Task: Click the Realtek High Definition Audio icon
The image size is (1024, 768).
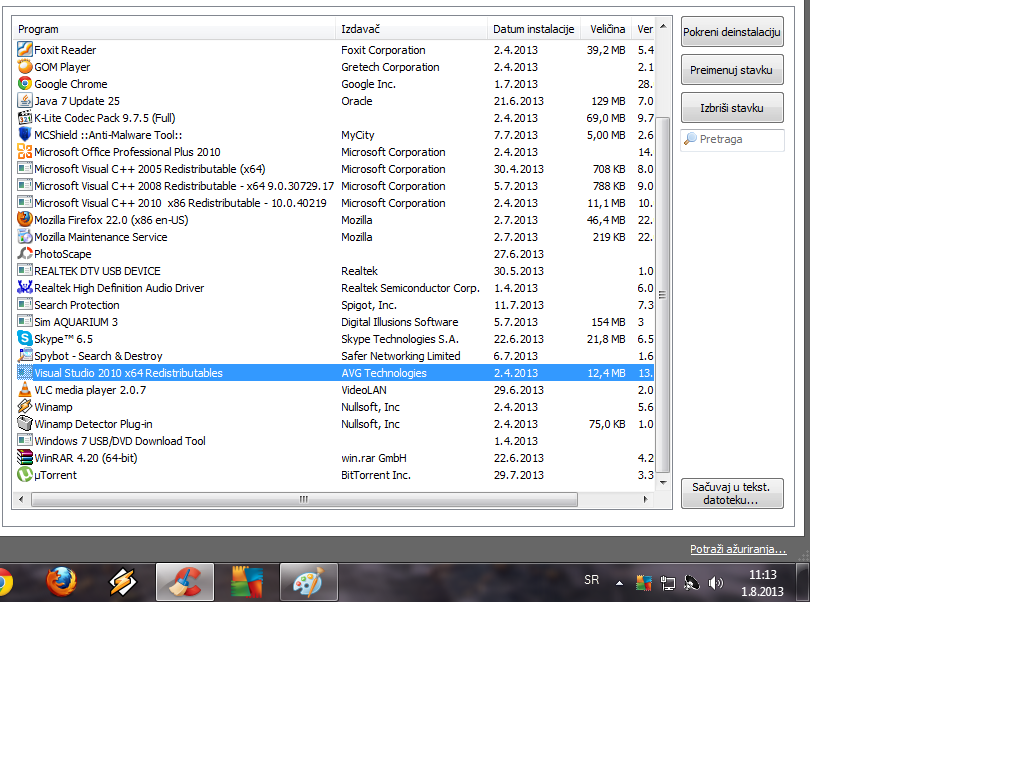Action: tap(25, 287)
